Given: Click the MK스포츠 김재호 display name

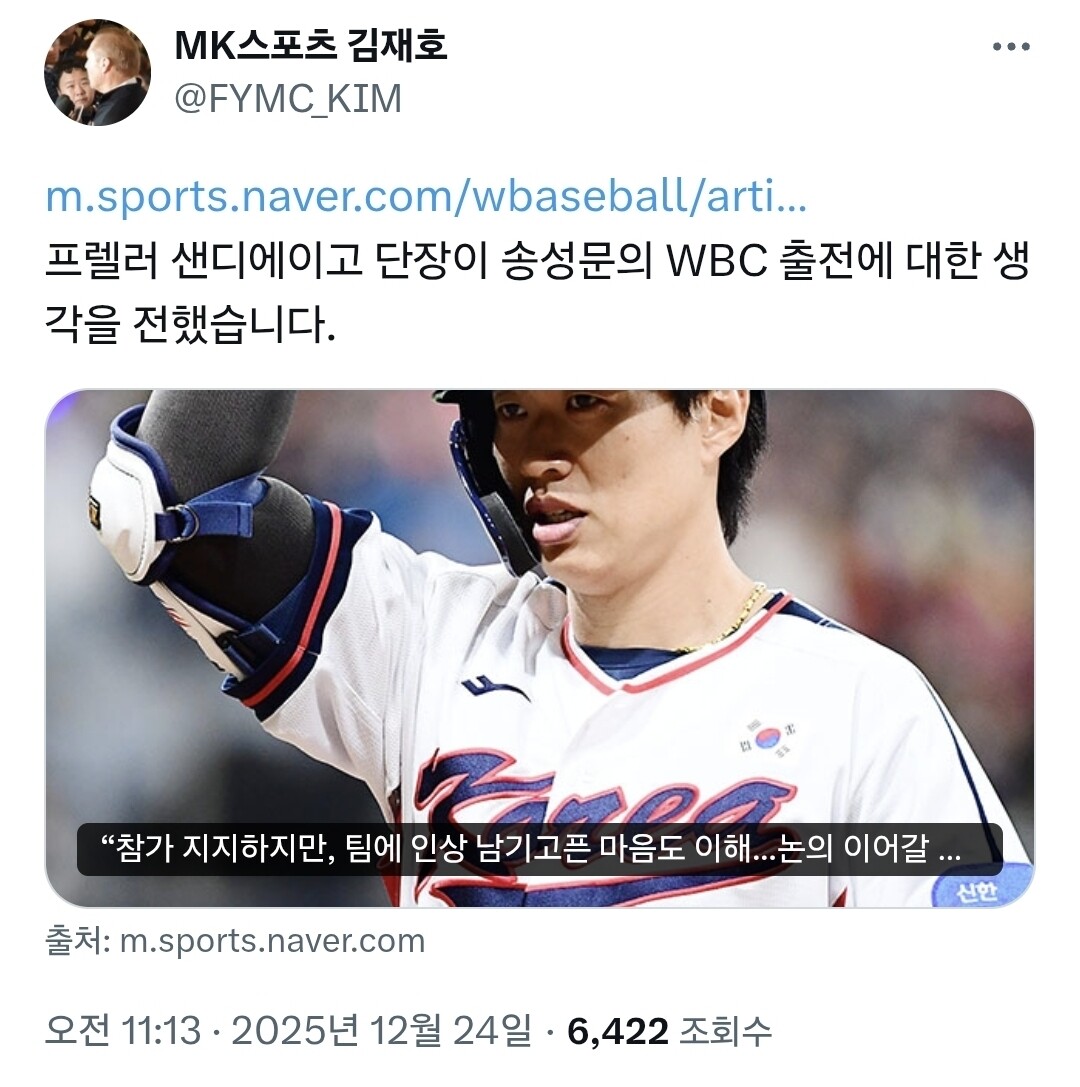Looking at the screenshot, I should (x=311, y=46).
